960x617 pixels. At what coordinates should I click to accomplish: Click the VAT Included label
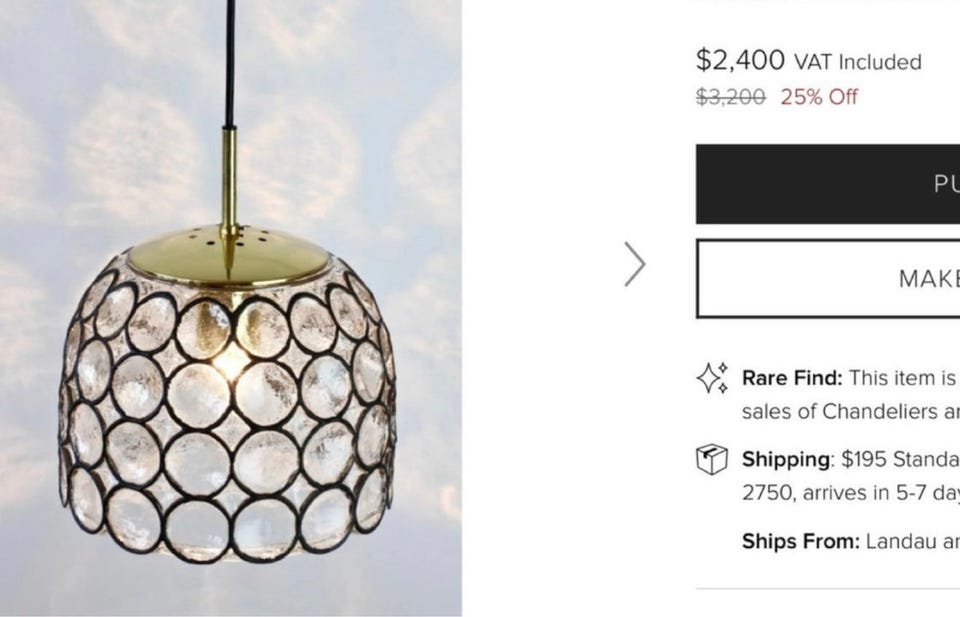[x=857, y=62]
